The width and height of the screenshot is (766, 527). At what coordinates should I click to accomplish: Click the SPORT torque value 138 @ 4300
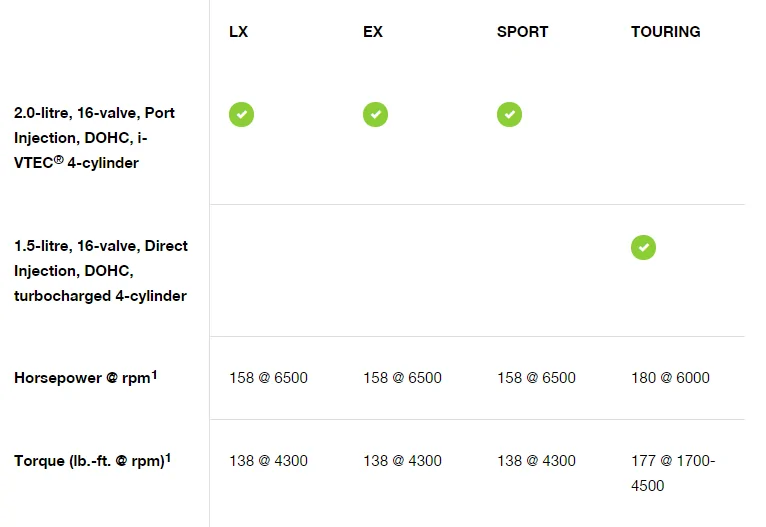(x=536, y=461)
